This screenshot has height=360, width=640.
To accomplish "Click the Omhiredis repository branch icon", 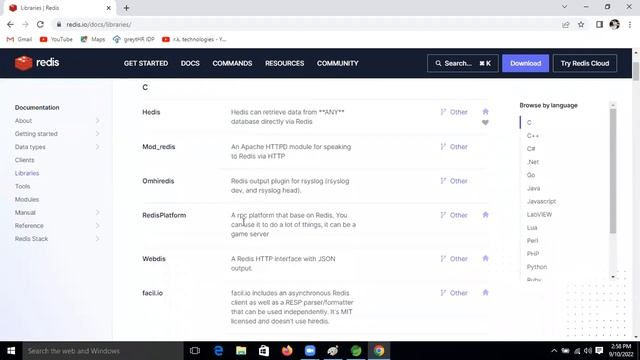I will [x=443, y=181].
